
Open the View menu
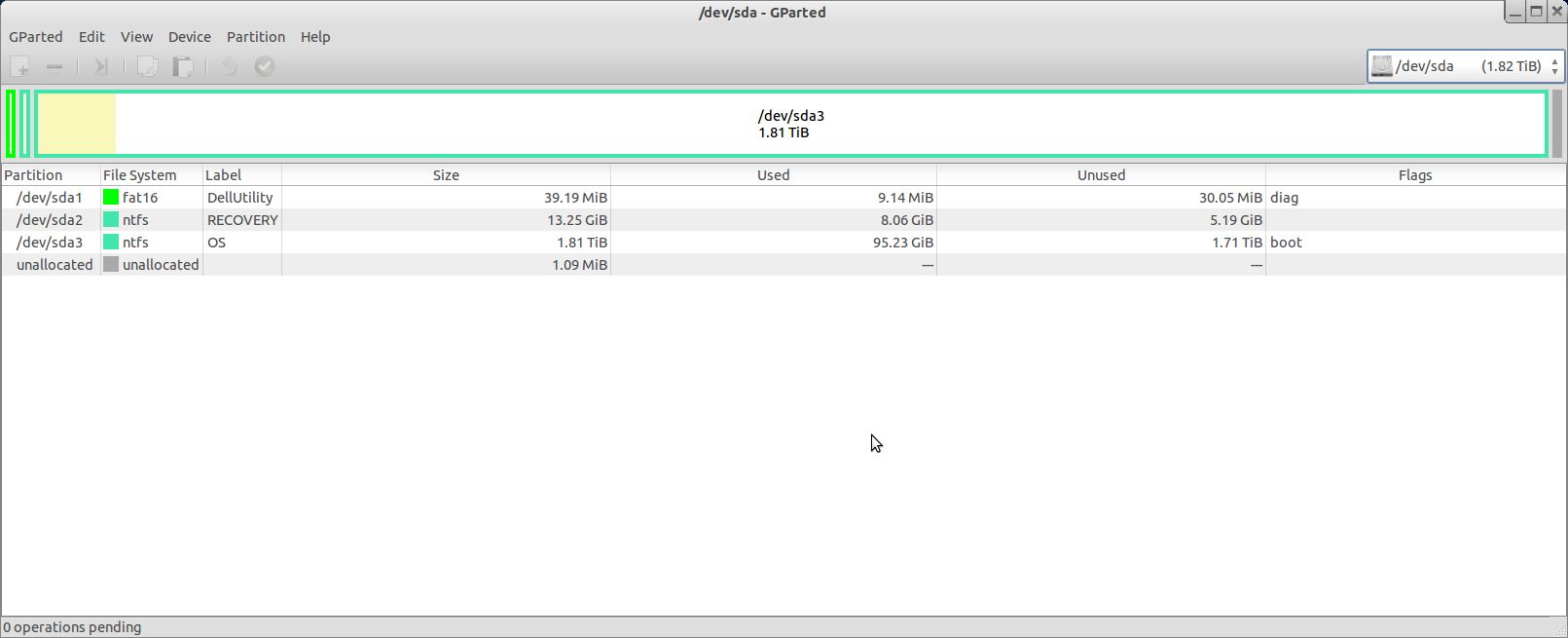point(136,37)
